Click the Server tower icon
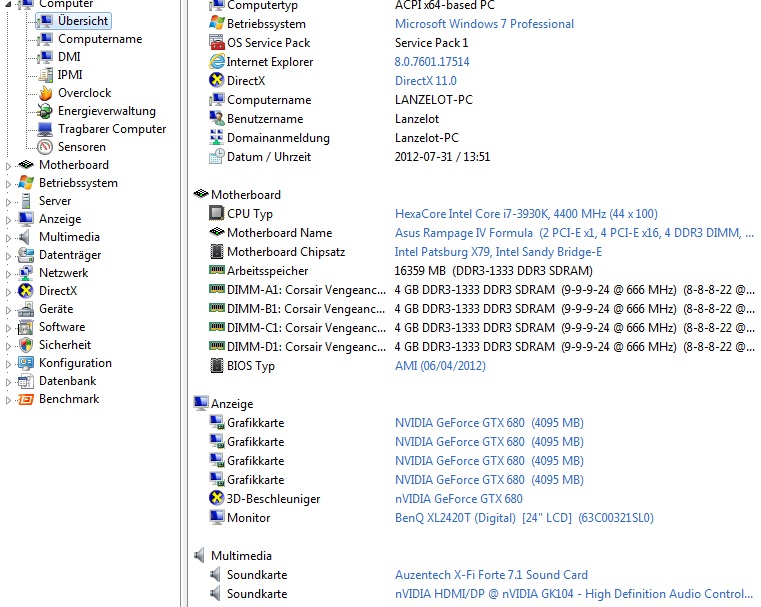This screenshot has width=761, height=607. click(26, 201)
